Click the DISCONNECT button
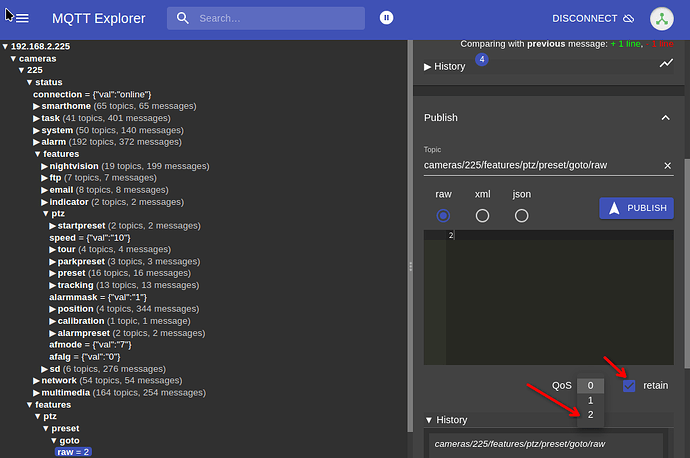690x458 pixels. 593,18
